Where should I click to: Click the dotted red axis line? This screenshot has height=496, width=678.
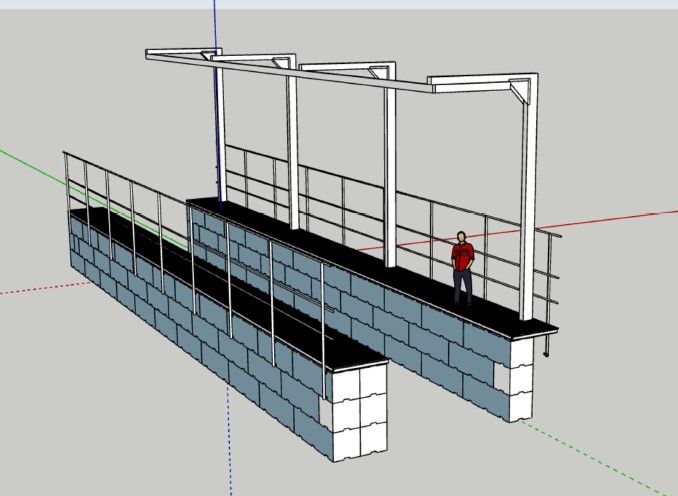pos(35,289)
